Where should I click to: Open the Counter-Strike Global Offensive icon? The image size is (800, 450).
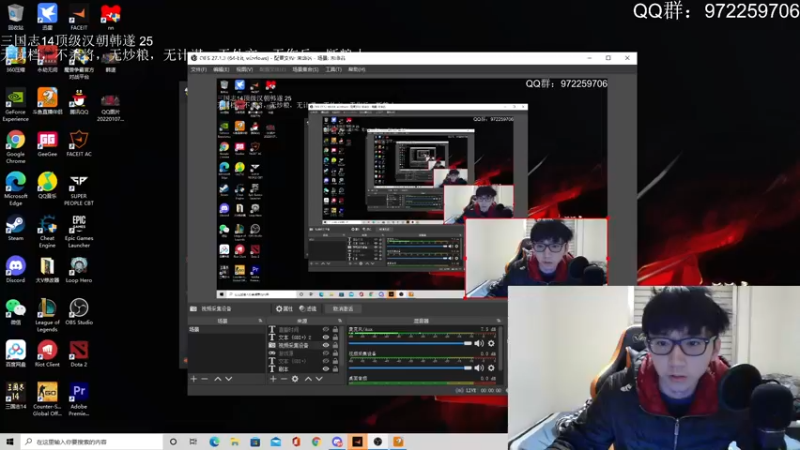click(x=47, y=399)
